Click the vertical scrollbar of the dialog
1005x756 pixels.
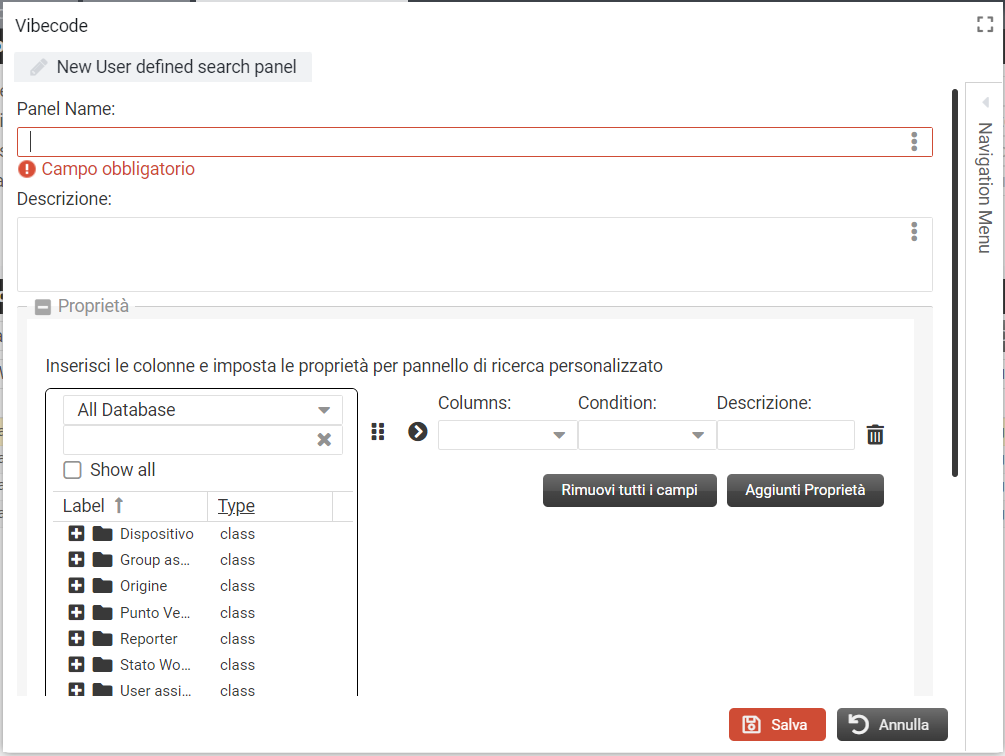pos(955,280)
